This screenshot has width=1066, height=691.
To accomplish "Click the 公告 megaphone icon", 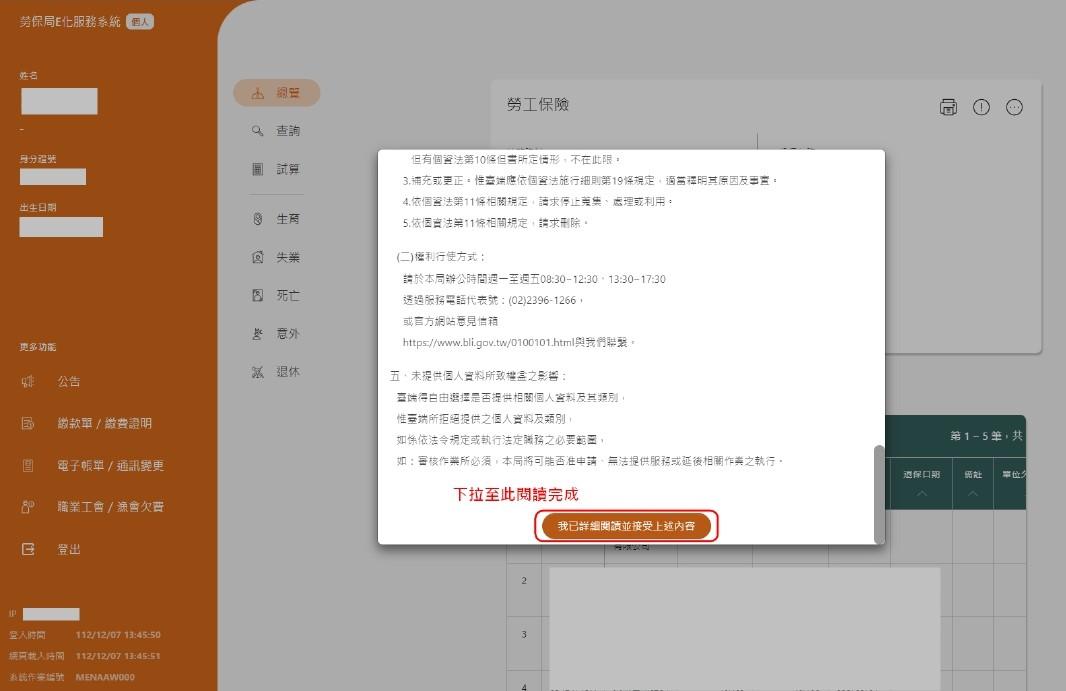I will coord(28,382).
